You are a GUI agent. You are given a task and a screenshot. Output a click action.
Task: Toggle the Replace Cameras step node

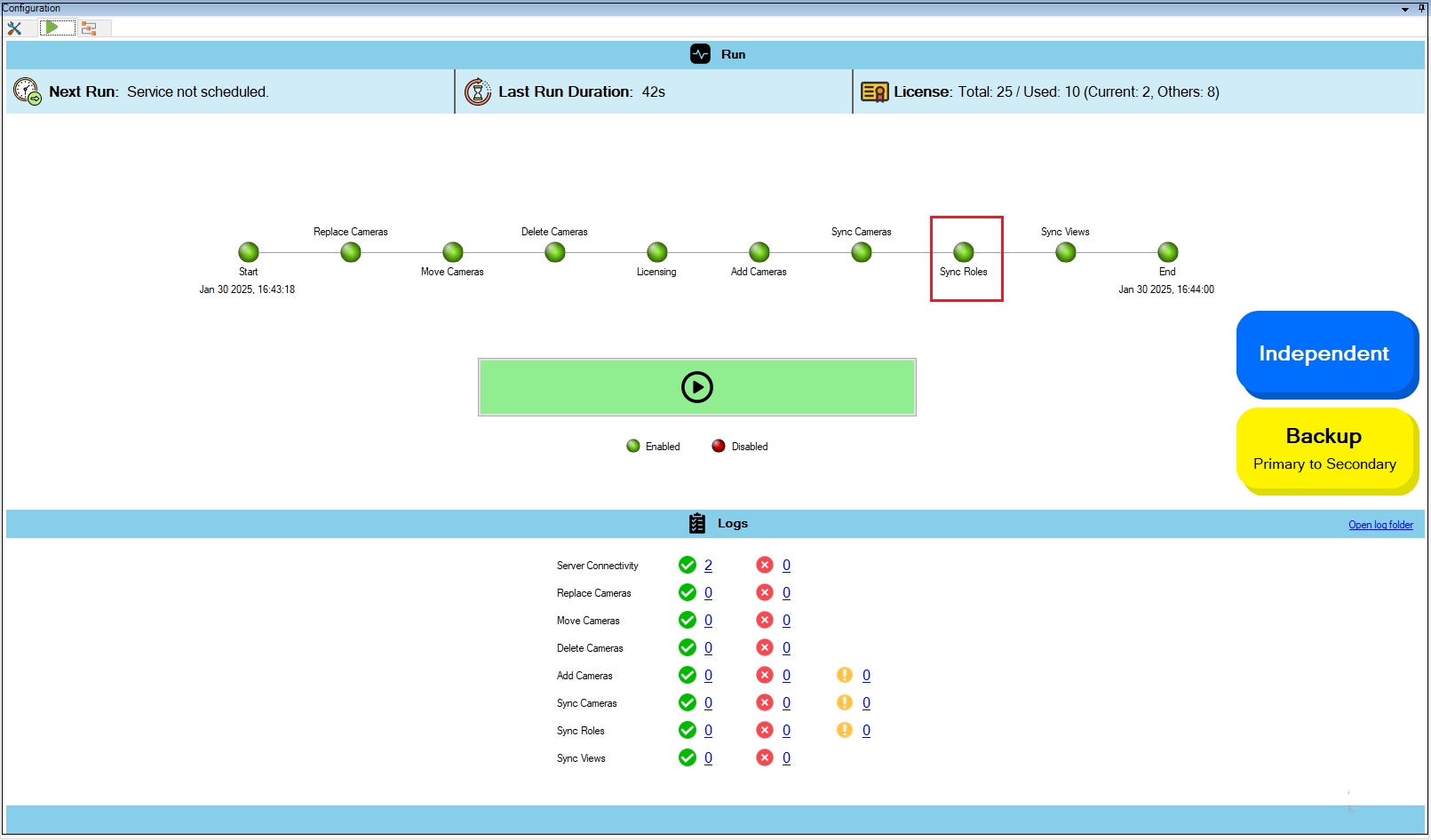coord(351,252)
